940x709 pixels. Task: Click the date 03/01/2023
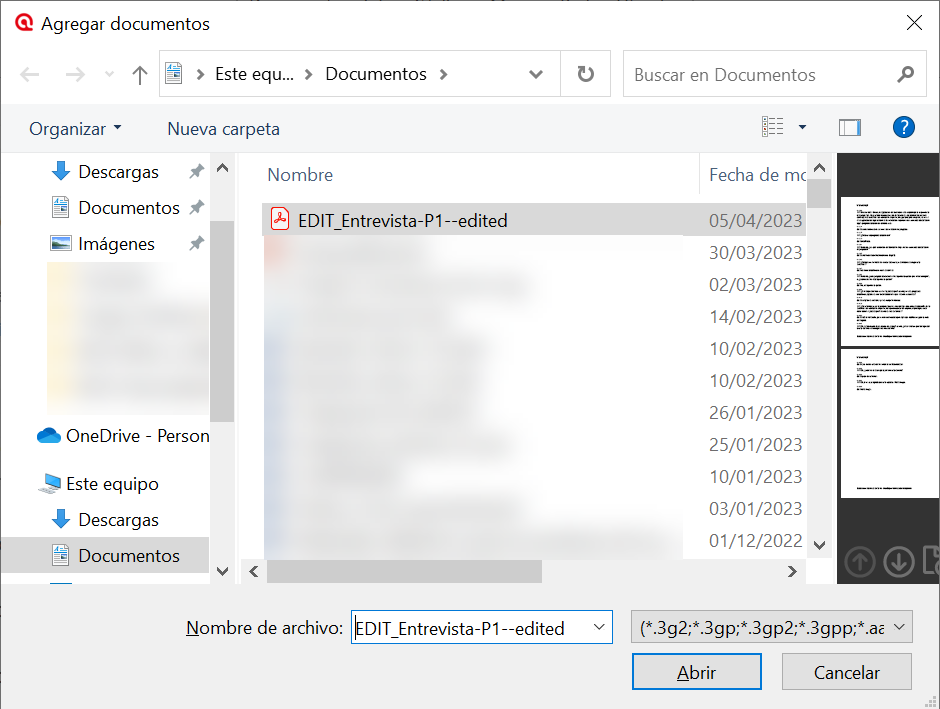pyautogui.click(x=755, y=508)
